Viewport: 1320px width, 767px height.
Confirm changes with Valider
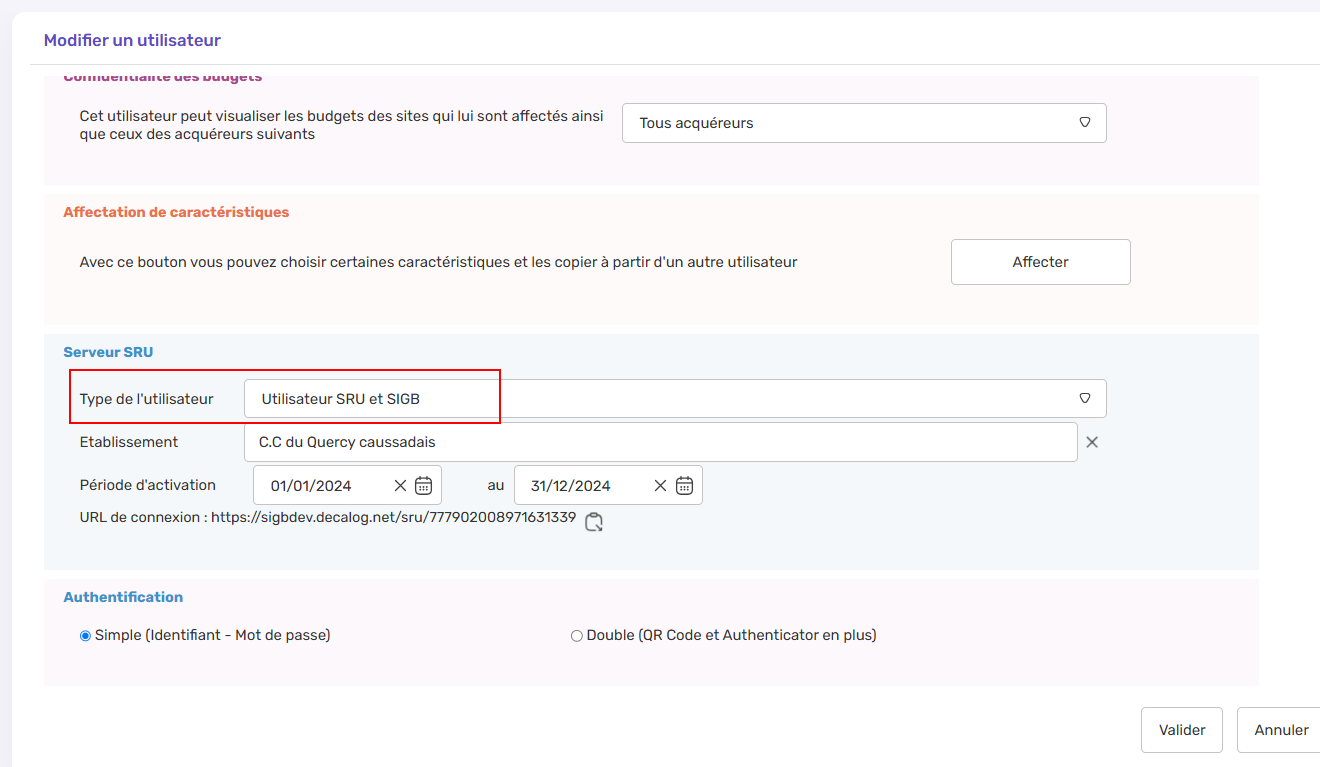point(1181,730)
